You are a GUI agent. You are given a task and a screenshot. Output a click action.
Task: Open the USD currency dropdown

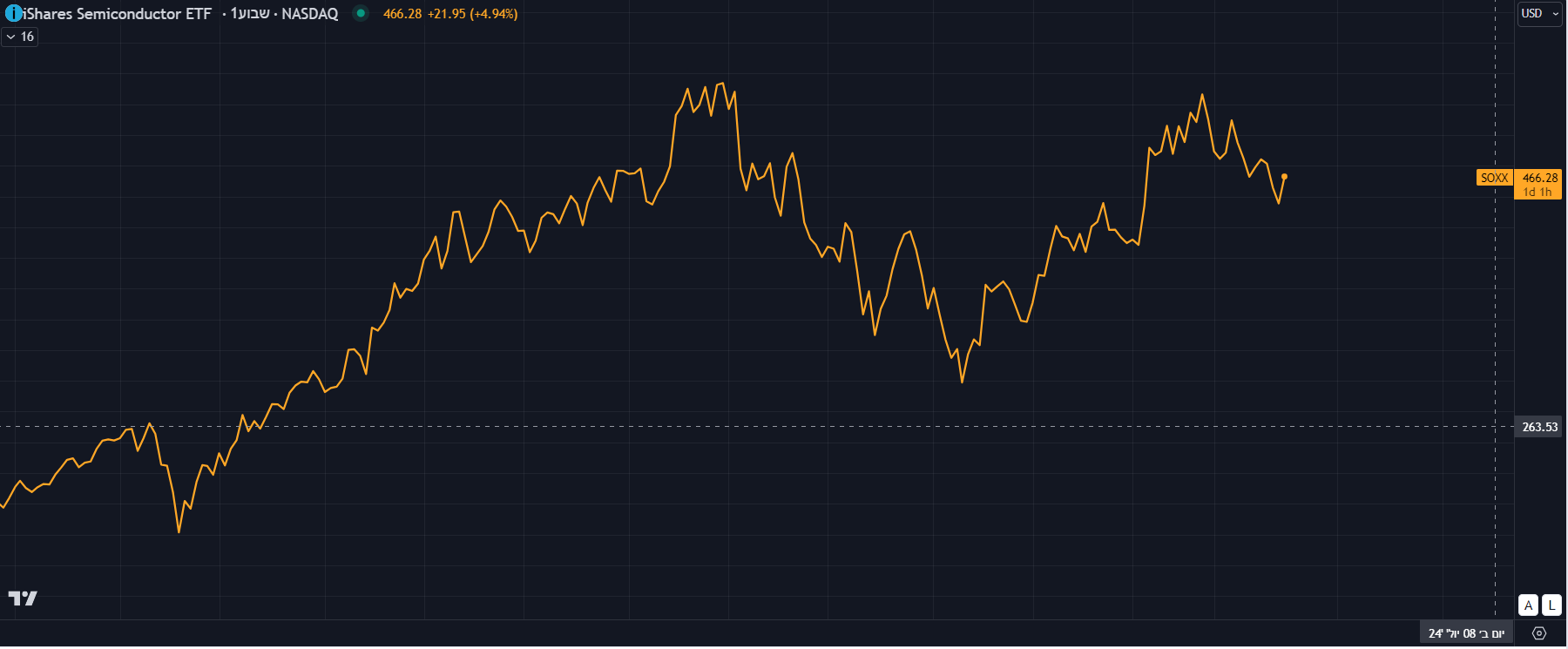pyautogui.click(x=1540, y=14)
